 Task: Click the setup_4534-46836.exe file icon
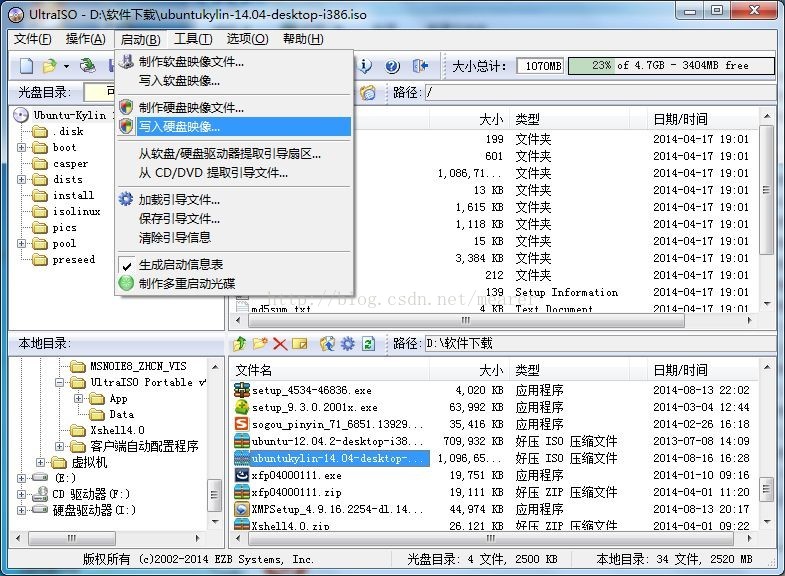(x=242, y=390)
